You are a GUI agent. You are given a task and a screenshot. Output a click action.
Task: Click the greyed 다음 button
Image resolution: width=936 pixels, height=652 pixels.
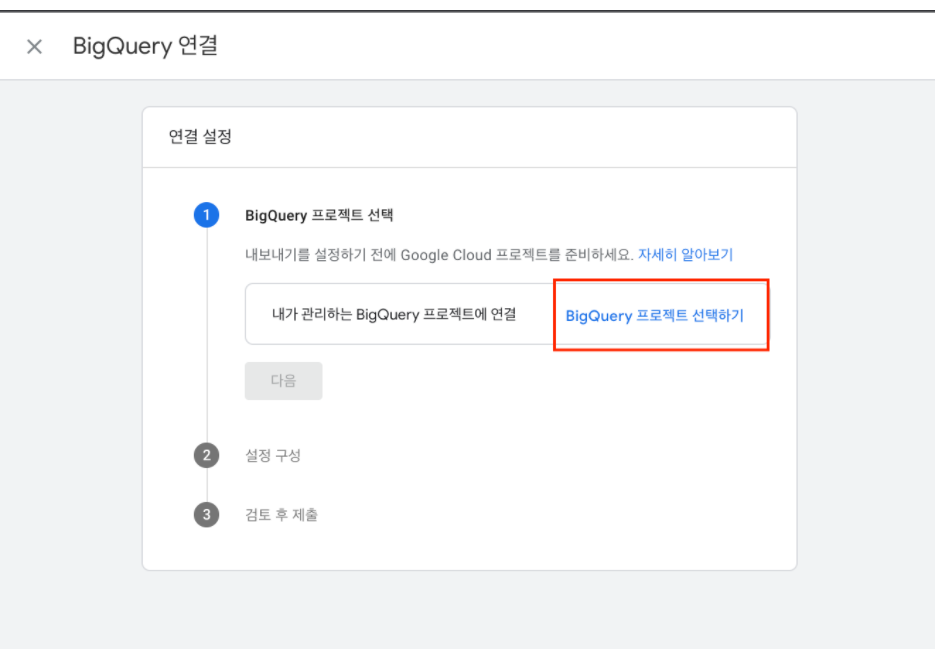tap(284, 381)
